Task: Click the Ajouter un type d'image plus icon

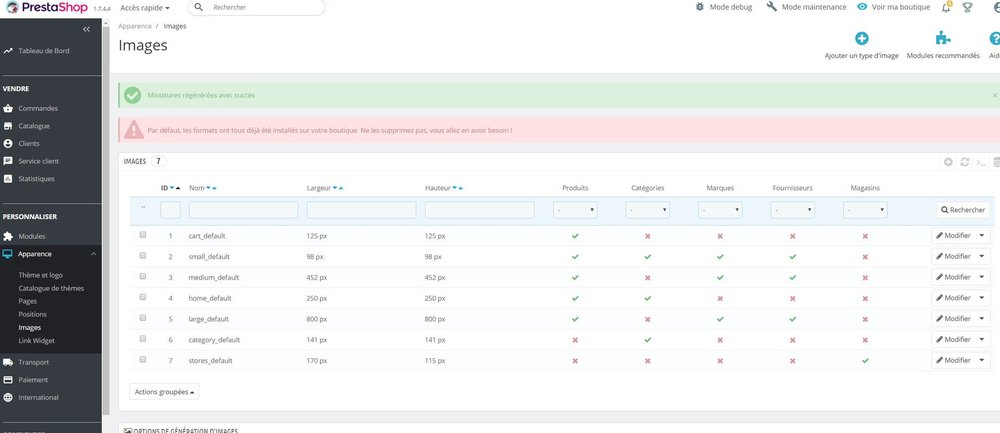Action: [x=862, y=39]
